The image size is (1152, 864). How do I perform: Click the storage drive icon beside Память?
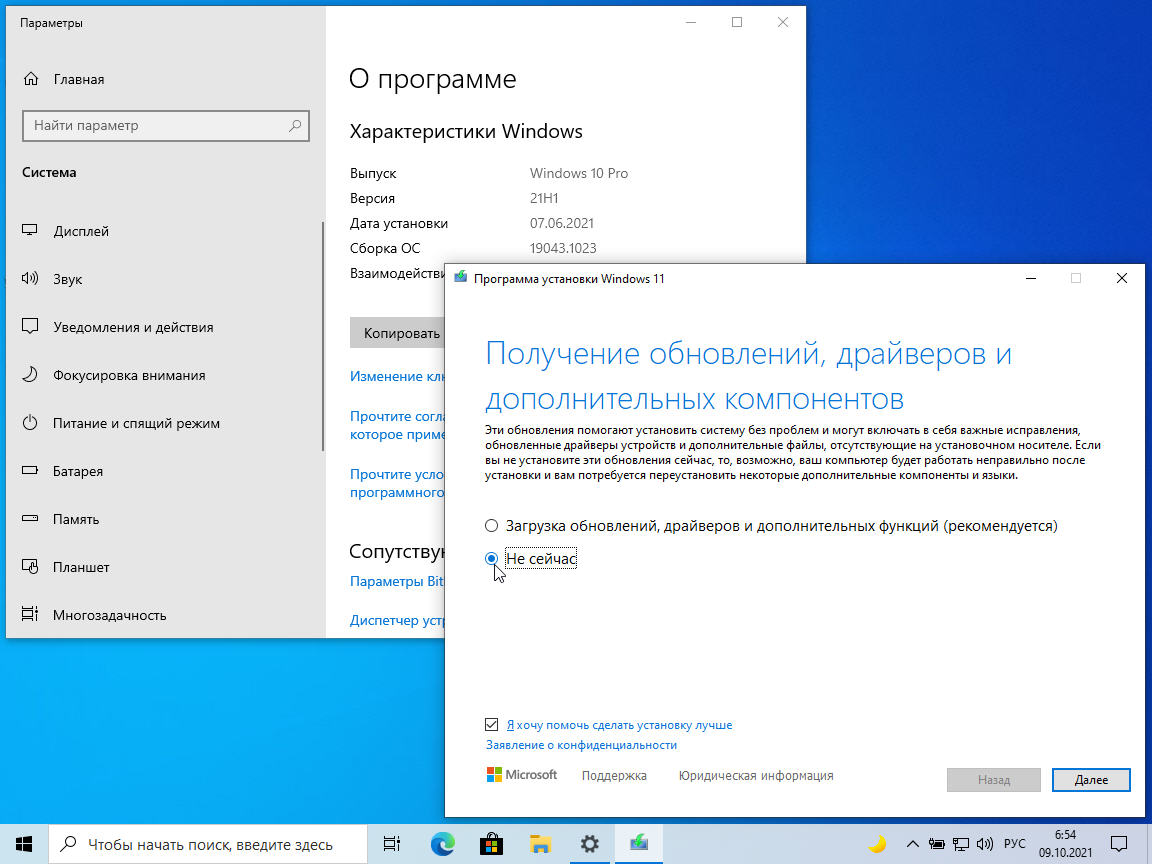pos(29,519)
